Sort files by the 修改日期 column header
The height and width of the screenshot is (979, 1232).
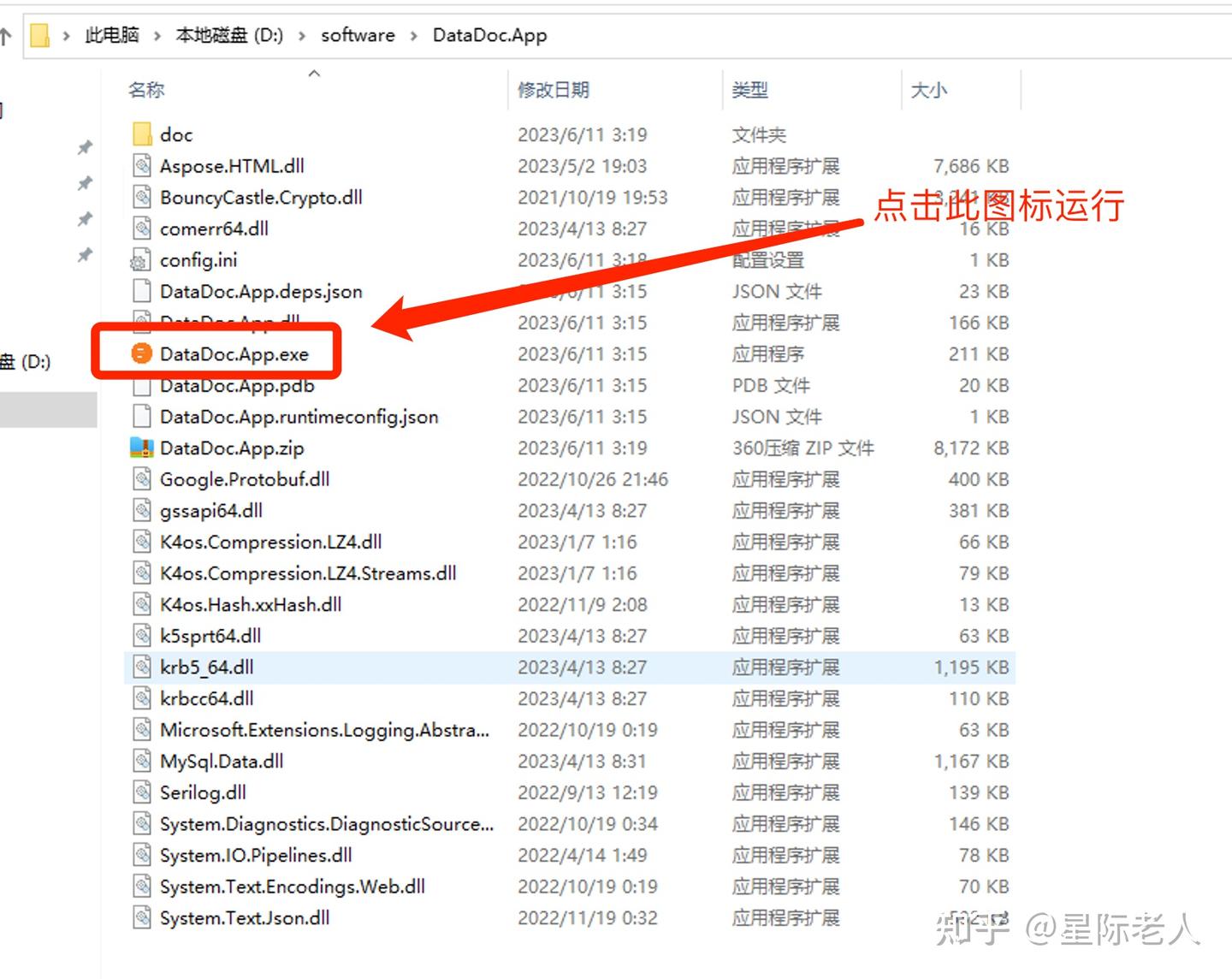554,90
